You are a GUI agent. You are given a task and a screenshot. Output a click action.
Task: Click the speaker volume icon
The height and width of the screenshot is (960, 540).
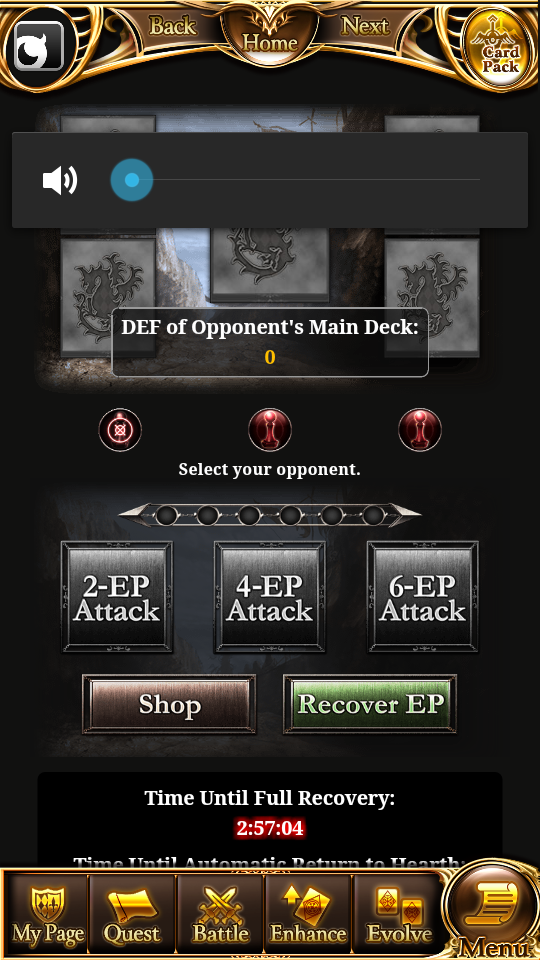(x=60, y=181)
